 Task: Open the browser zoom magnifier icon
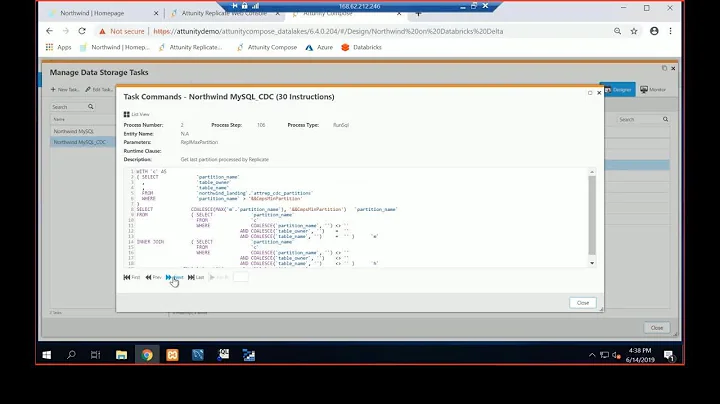pyautogui.click(x=618, y=31)
